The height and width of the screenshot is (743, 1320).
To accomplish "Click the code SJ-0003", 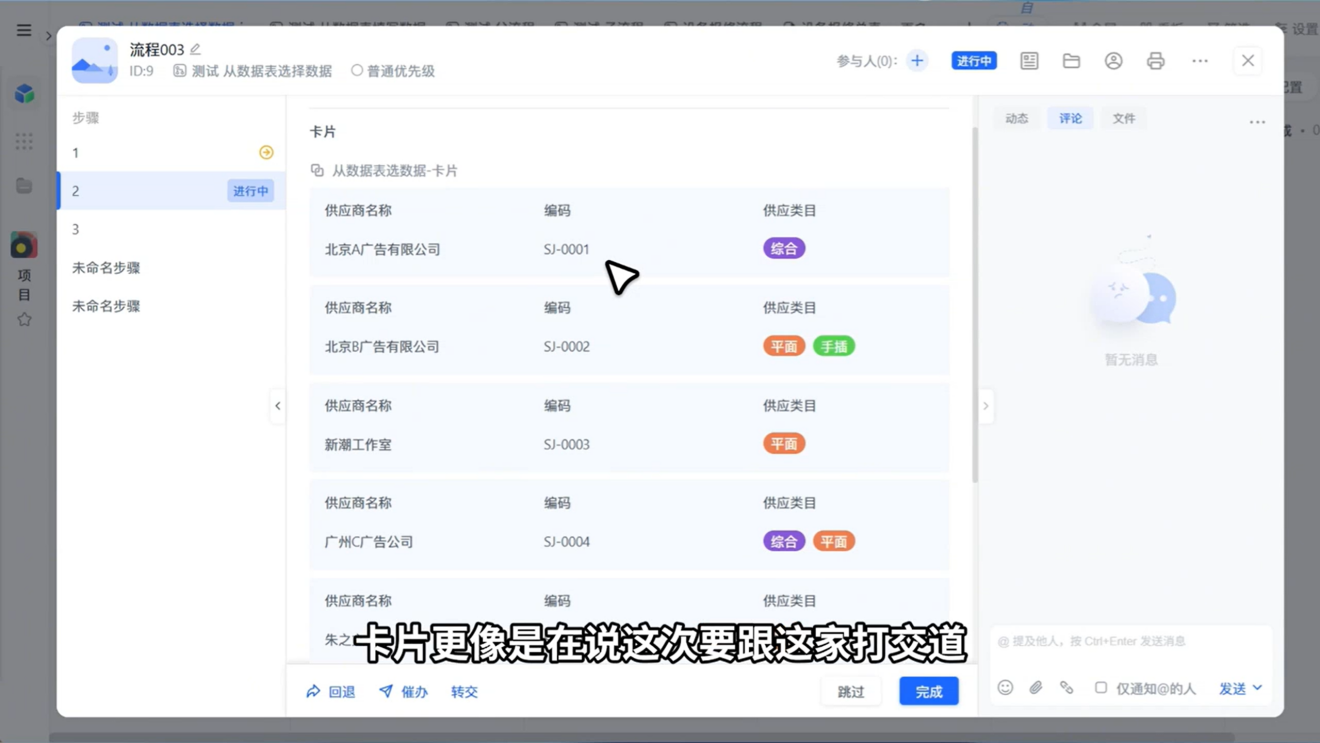I will click(x=567, y=445).
